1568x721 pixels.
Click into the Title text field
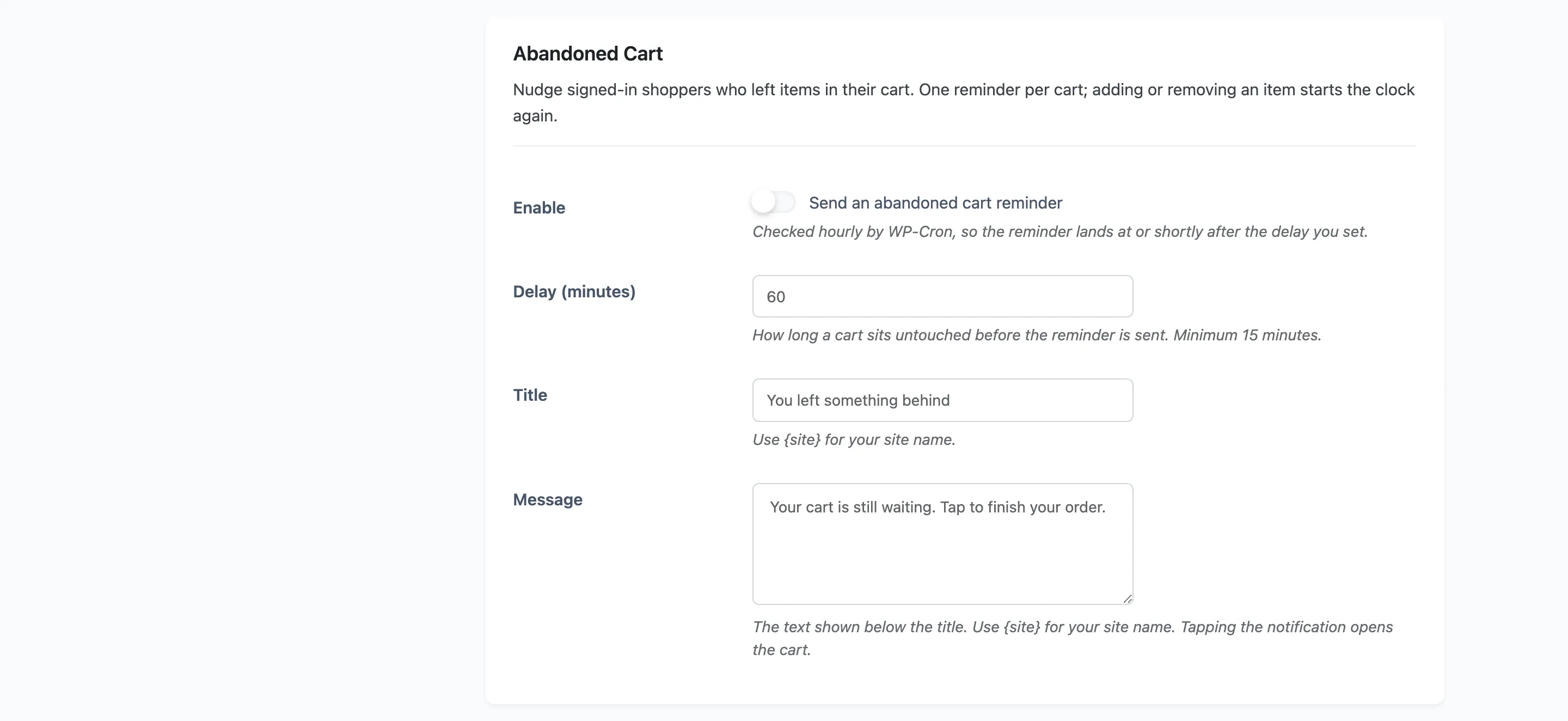pyautogui.click(x=942, y=400)
